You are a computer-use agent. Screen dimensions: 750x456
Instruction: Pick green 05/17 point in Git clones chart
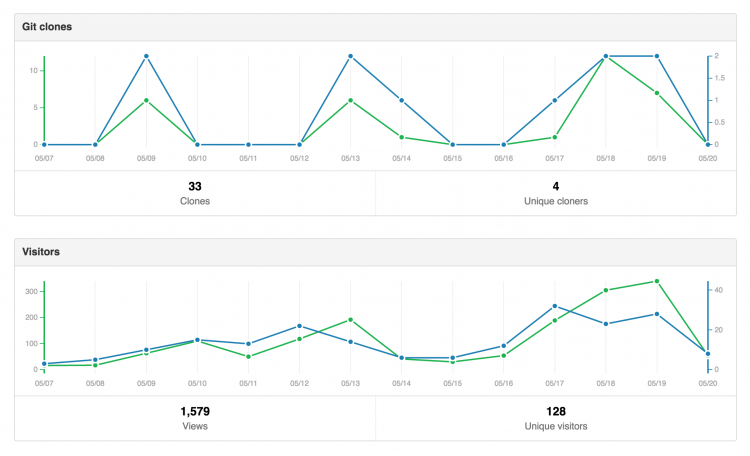tap(555, 137)
